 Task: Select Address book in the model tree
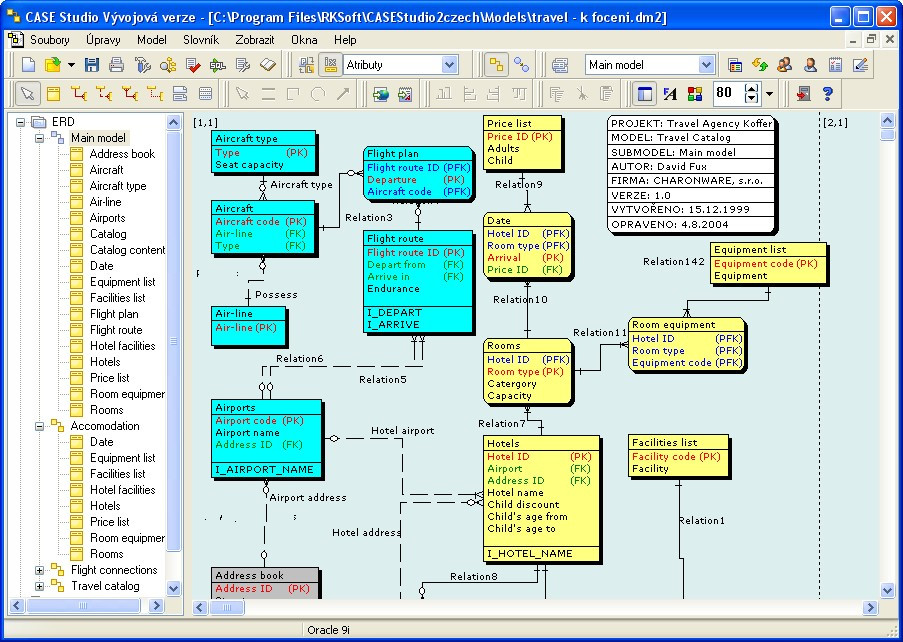122,154
